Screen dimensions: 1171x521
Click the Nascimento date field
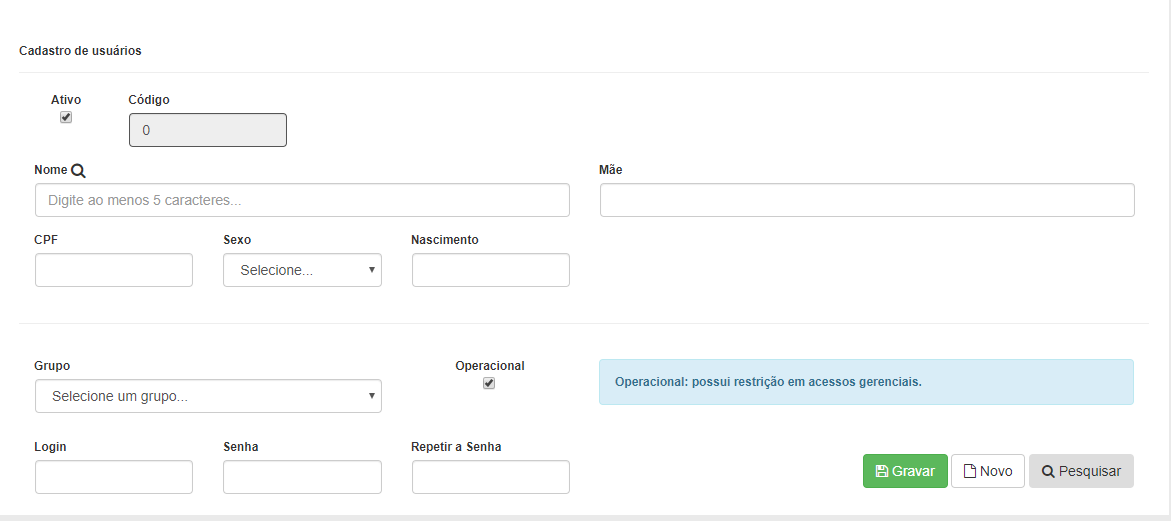(x=491, y=270)
